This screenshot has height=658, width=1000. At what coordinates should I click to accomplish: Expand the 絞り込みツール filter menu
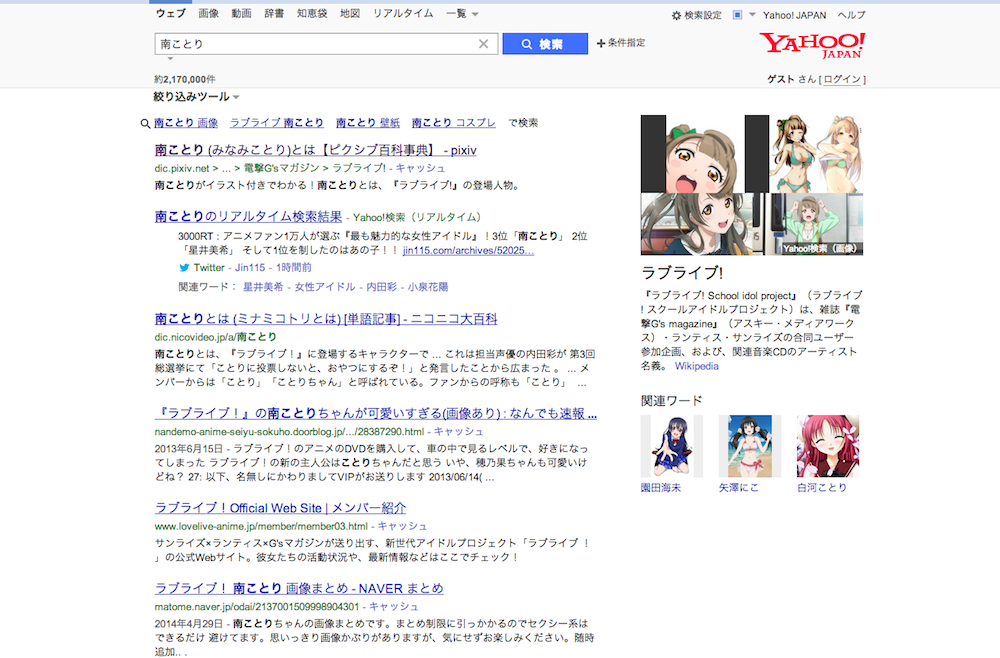[x=196, y=97]
